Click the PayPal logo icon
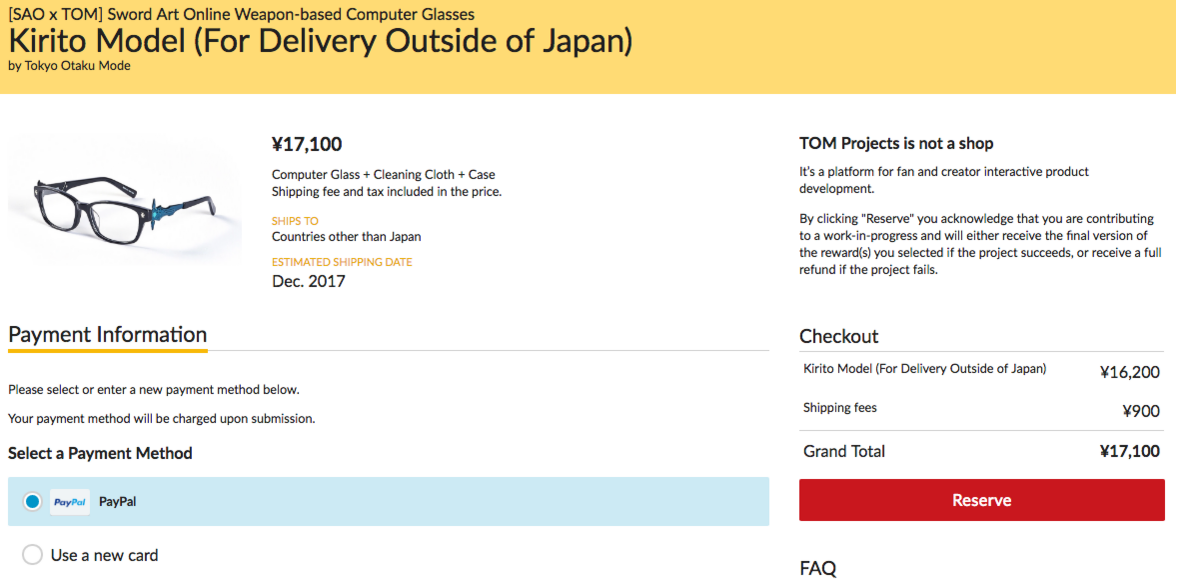 coord(70,502)
